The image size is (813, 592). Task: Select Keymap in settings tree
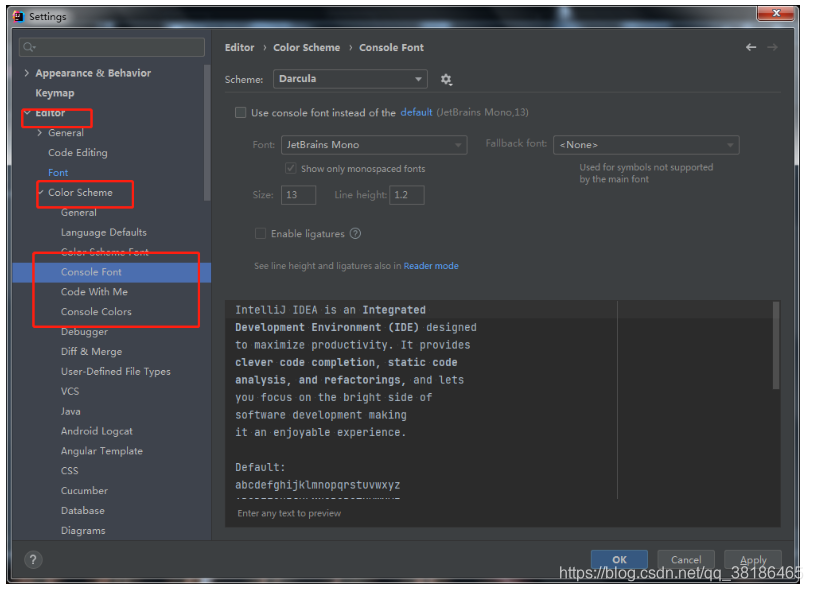[x=55, y=93]
